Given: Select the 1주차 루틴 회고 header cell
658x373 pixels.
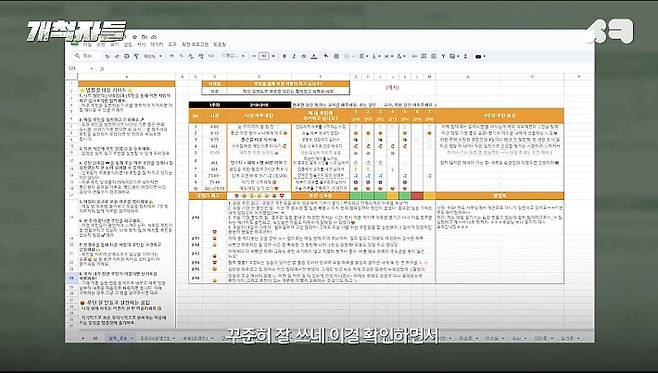Looking at the screenshot, I should [x=499, y=115].
